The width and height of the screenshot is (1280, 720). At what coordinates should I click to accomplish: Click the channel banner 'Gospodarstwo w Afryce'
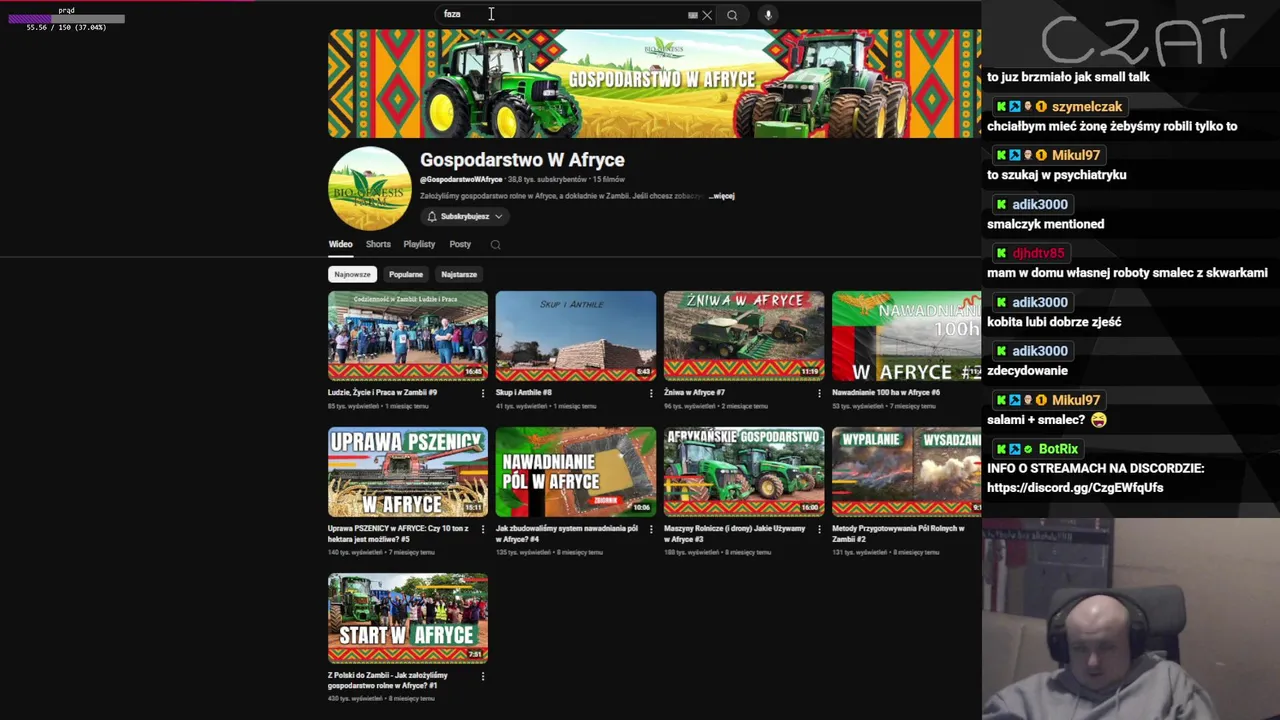pos(654,84)
